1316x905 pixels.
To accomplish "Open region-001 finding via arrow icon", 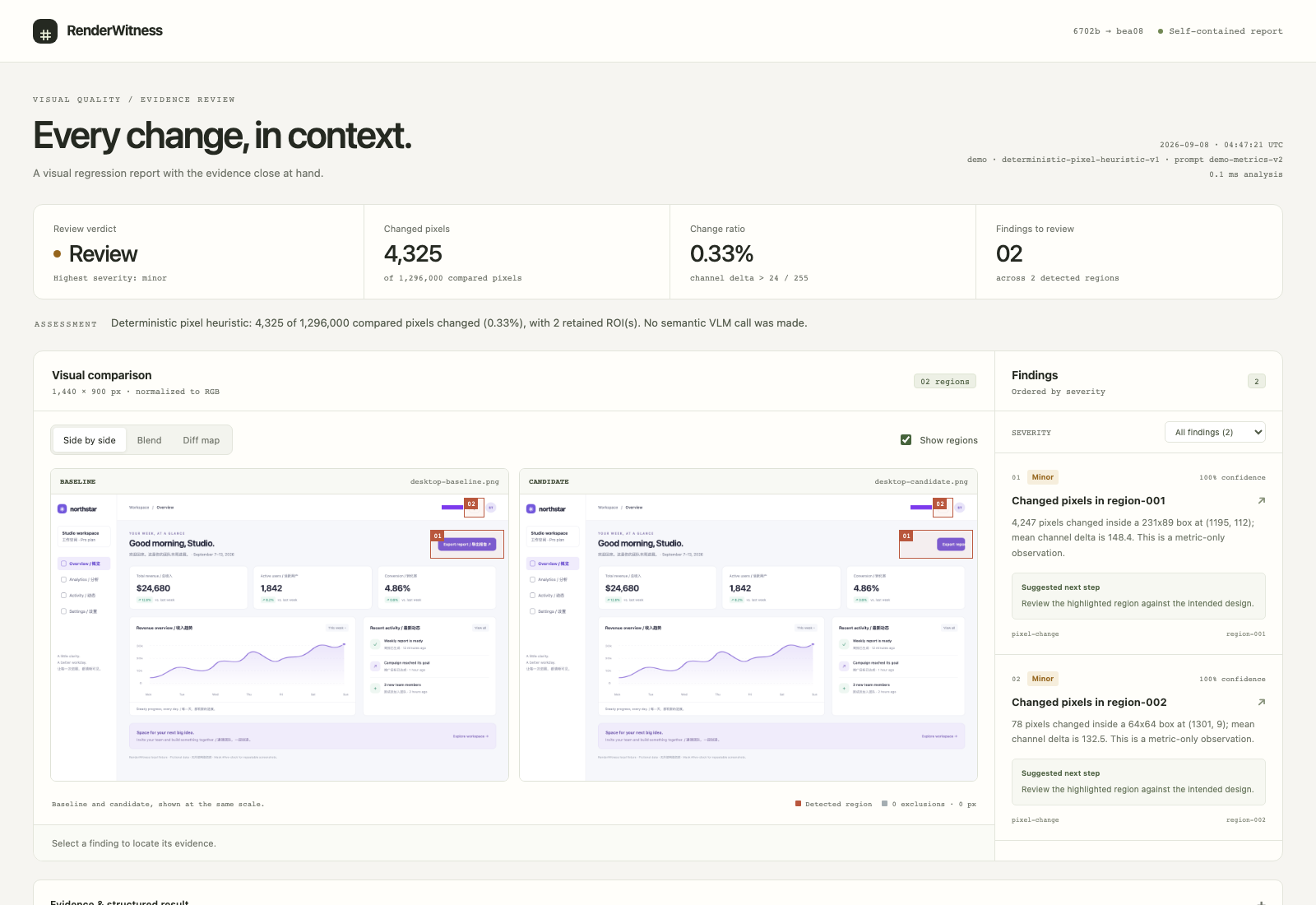I will (x=1261, y=500).
